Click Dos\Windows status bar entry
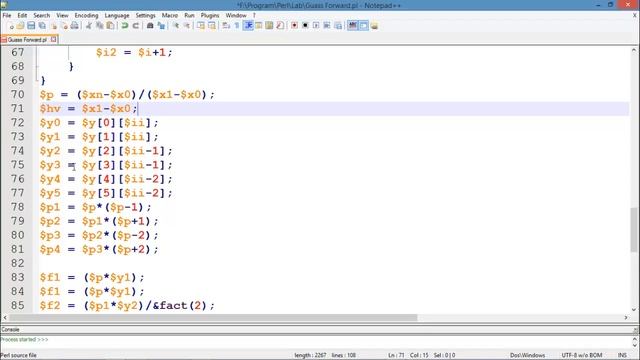The height and width of the screenshot is (360, 640). point(527,355)
